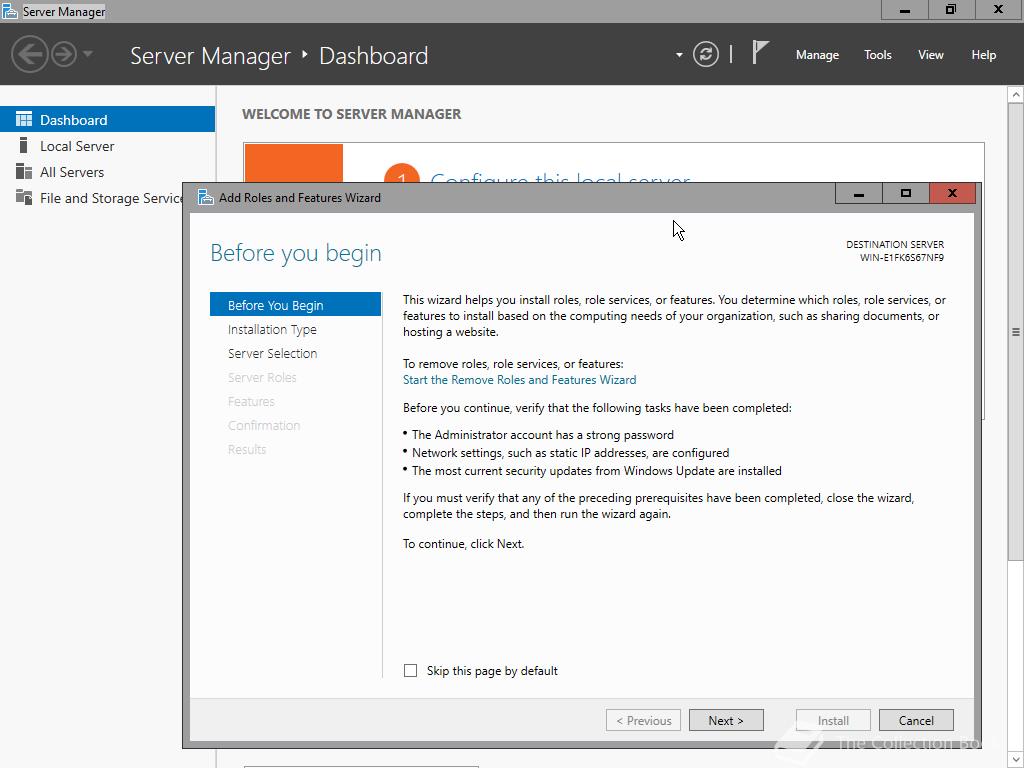Click the Add Roles and Features Wizard title icon
The height and width of the screenshot is (768, 1024).
(x=206, y=197)
